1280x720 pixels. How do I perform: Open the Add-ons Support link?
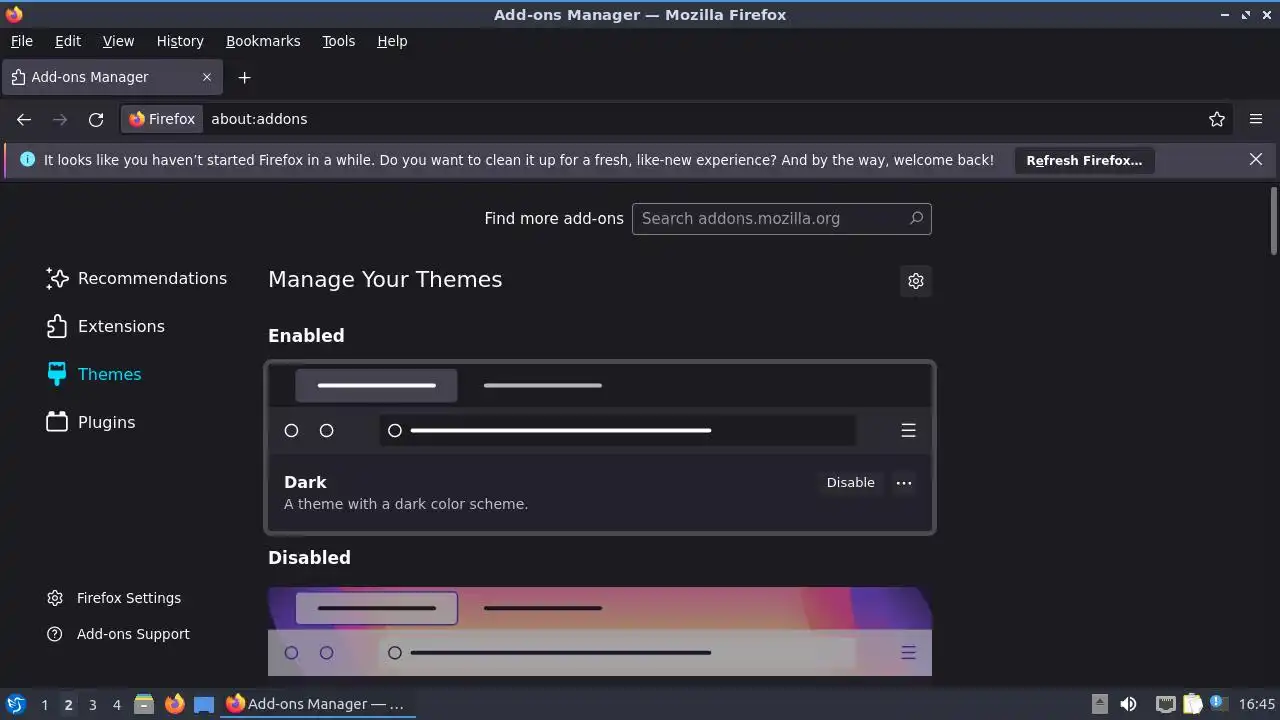117,634
